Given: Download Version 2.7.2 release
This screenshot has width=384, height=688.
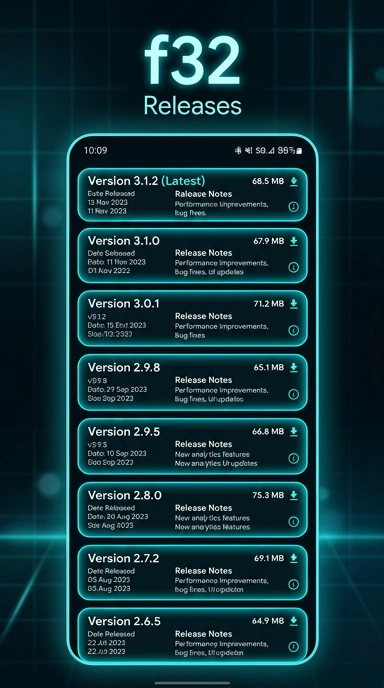Looking at the screenshot, I should point(294,558).
